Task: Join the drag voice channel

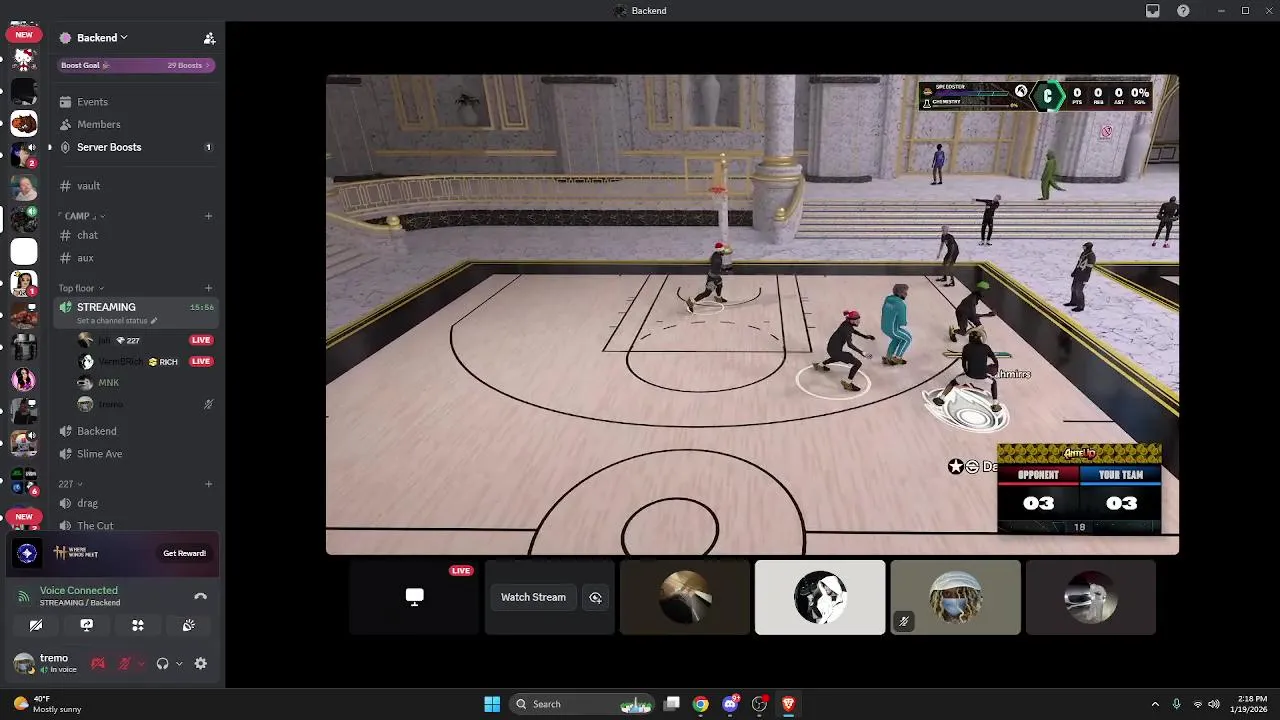Action: click(x=135, y=503)
